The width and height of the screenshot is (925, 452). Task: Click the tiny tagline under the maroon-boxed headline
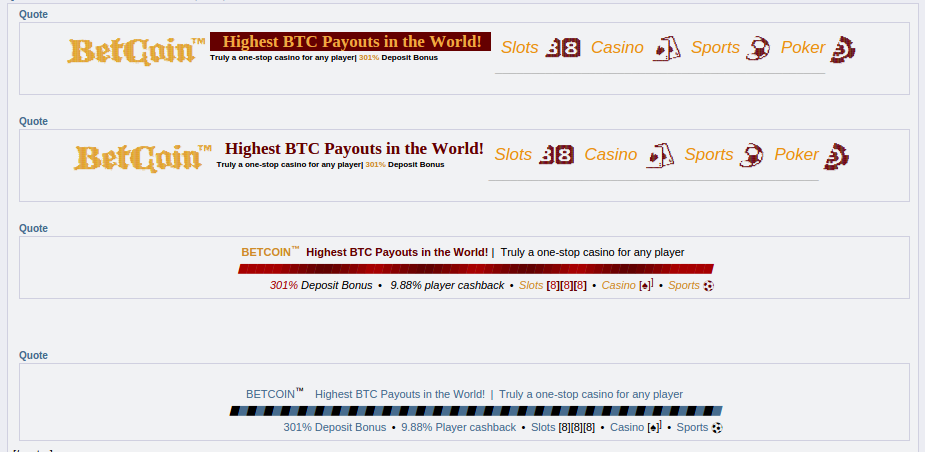pos(324,58)
